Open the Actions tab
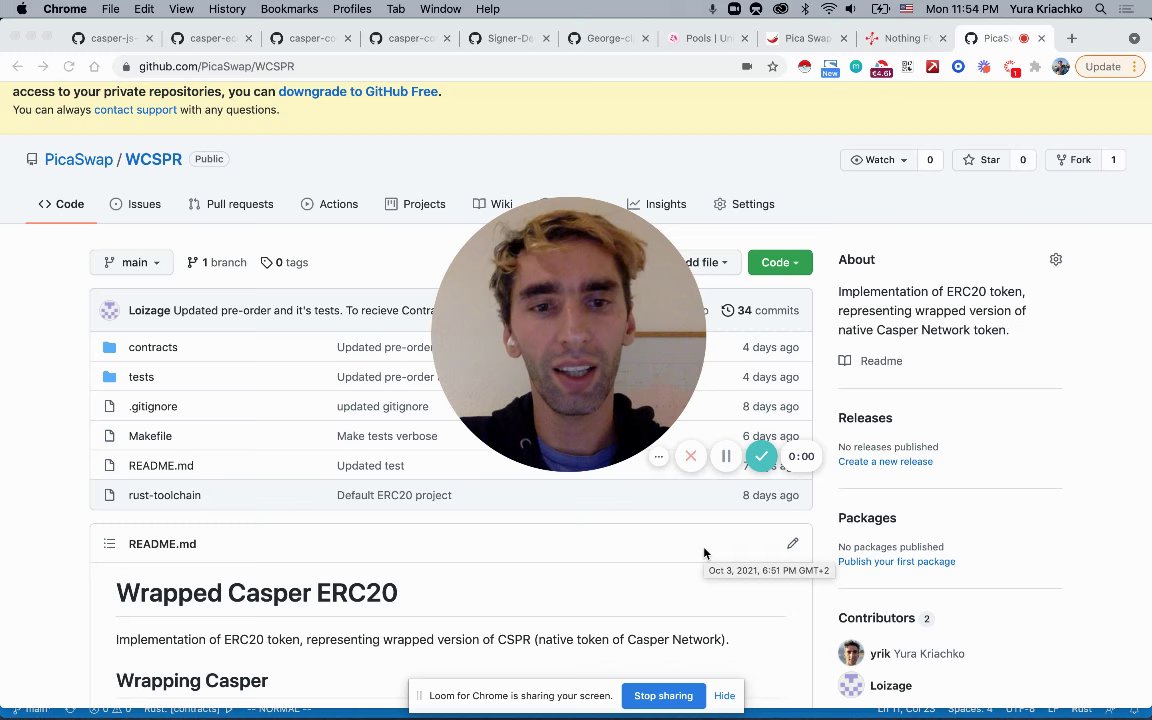 330,204
